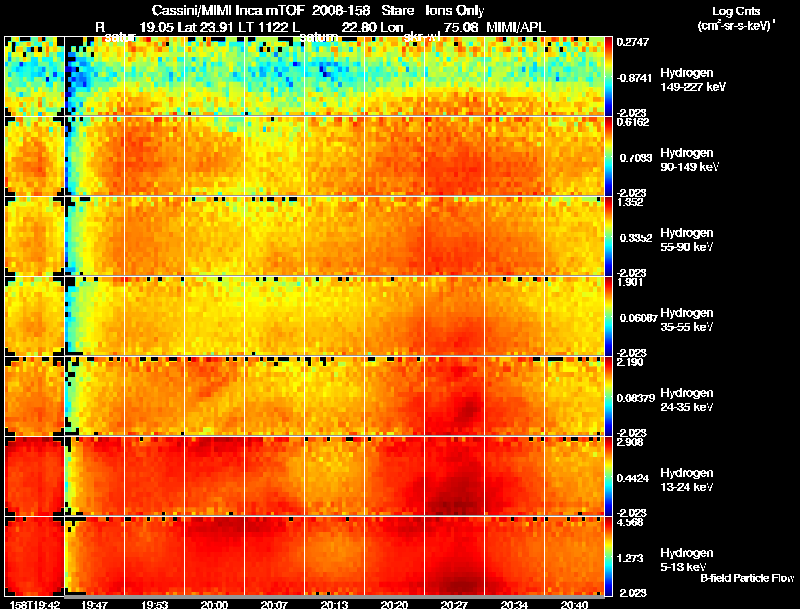Screen dimensions: 800x609
Task: Pick the color scale bar for 35-55 keV
Action: pyautogui.click(x=609, y=316)
